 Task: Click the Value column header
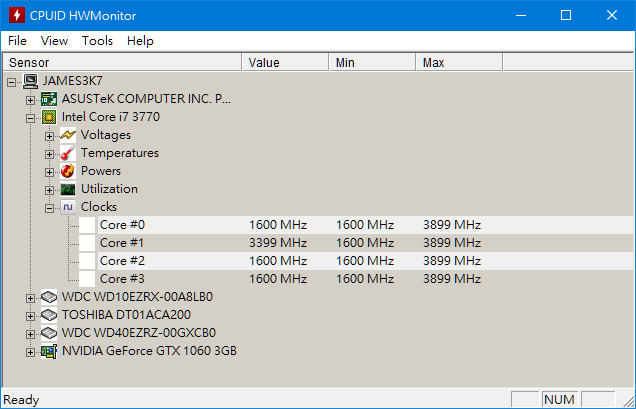(x=285, y=63)
